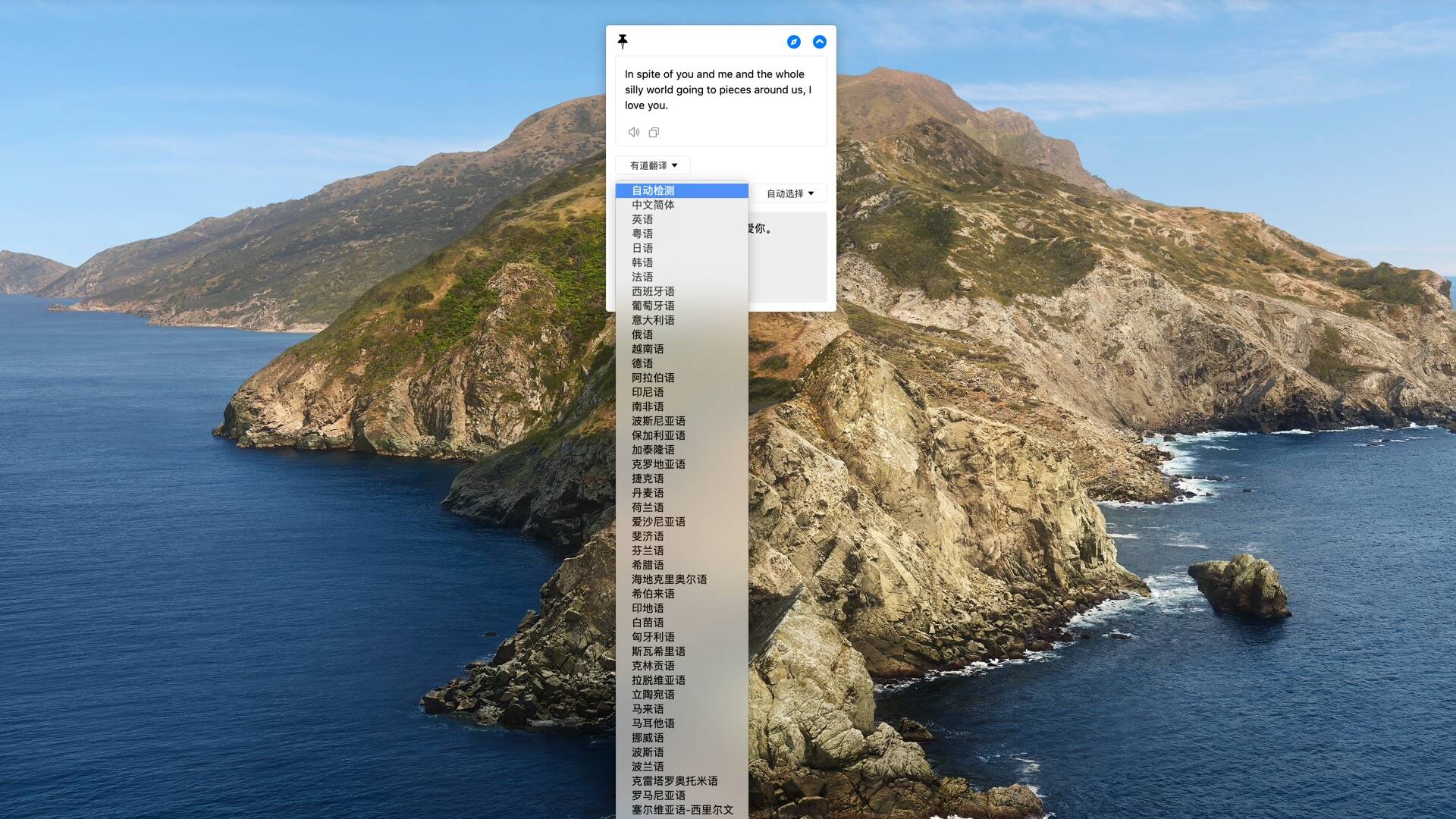
Task: Select 自动检测 in the language list
Action: 653,190
